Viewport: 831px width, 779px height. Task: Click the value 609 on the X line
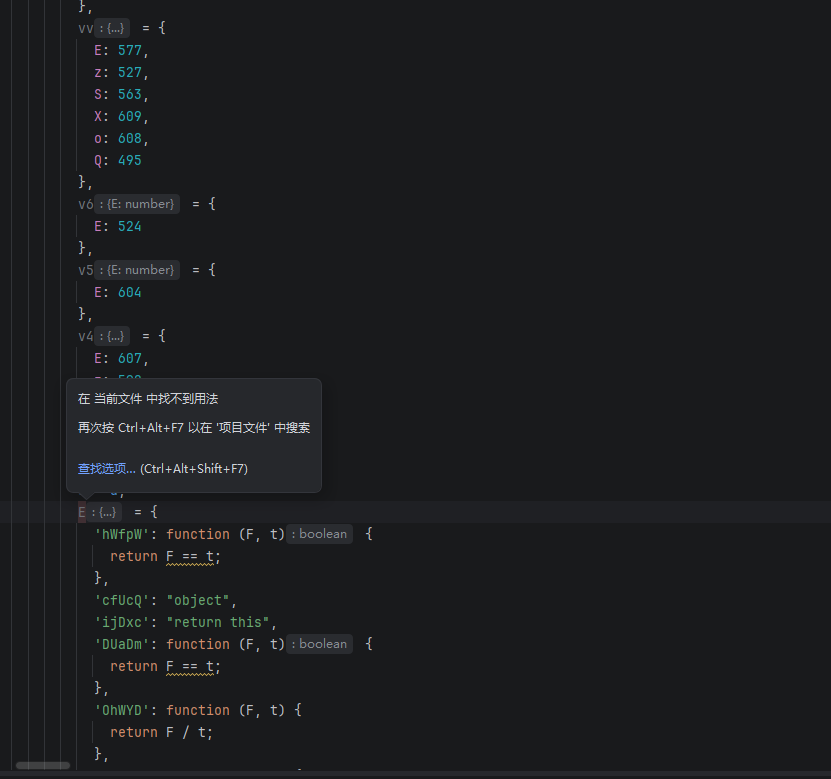pos(130,117)
